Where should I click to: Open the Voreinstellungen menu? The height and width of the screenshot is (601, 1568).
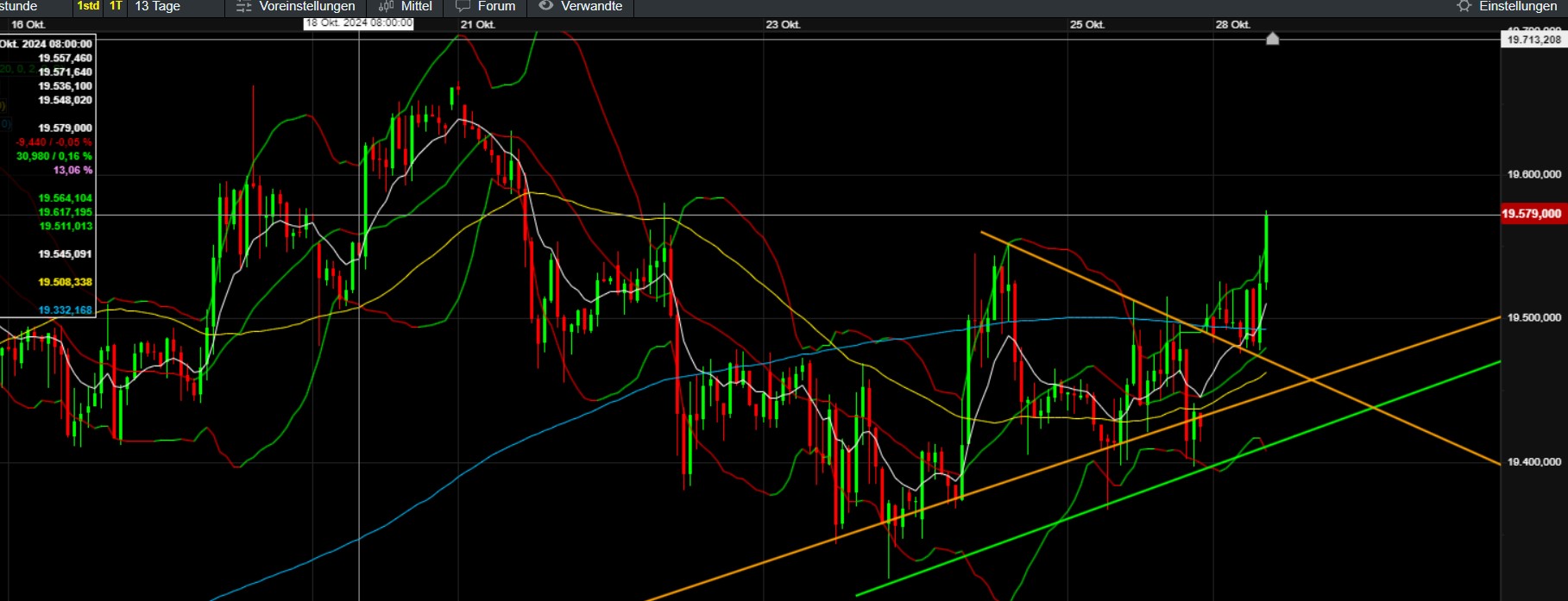(307, 6)
